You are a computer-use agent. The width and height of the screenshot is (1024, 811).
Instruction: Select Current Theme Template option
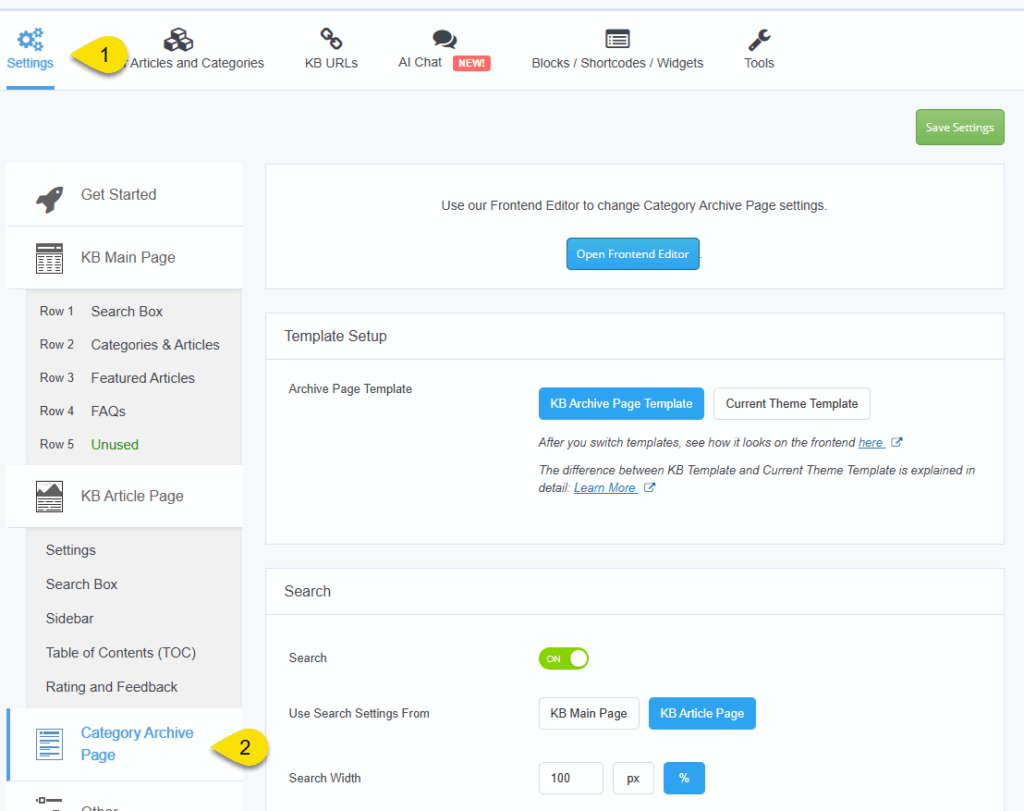pos(791,404)
